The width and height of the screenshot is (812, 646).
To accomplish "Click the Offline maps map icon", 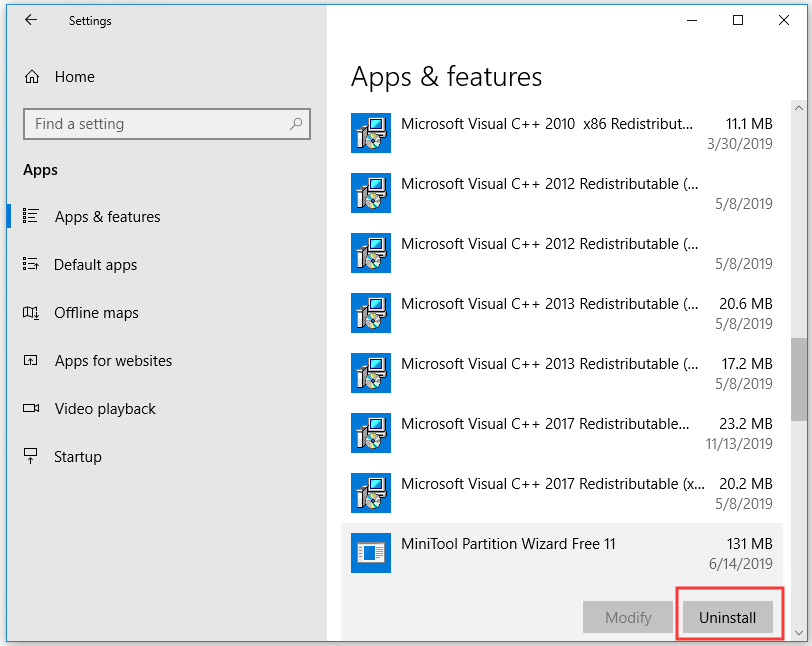I will 31,313.
